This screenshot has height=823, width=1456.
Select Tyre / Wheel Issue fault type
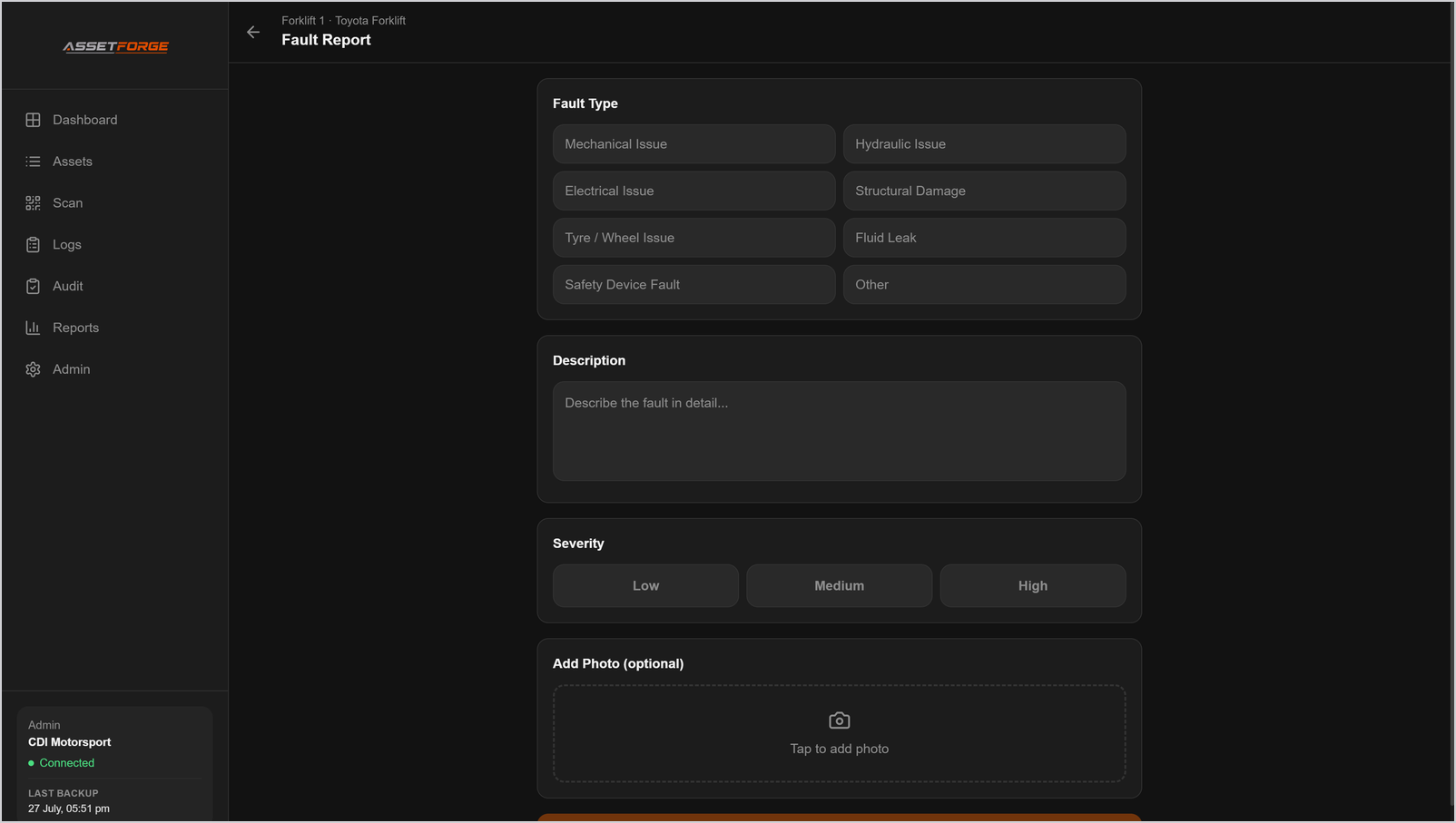694,238
